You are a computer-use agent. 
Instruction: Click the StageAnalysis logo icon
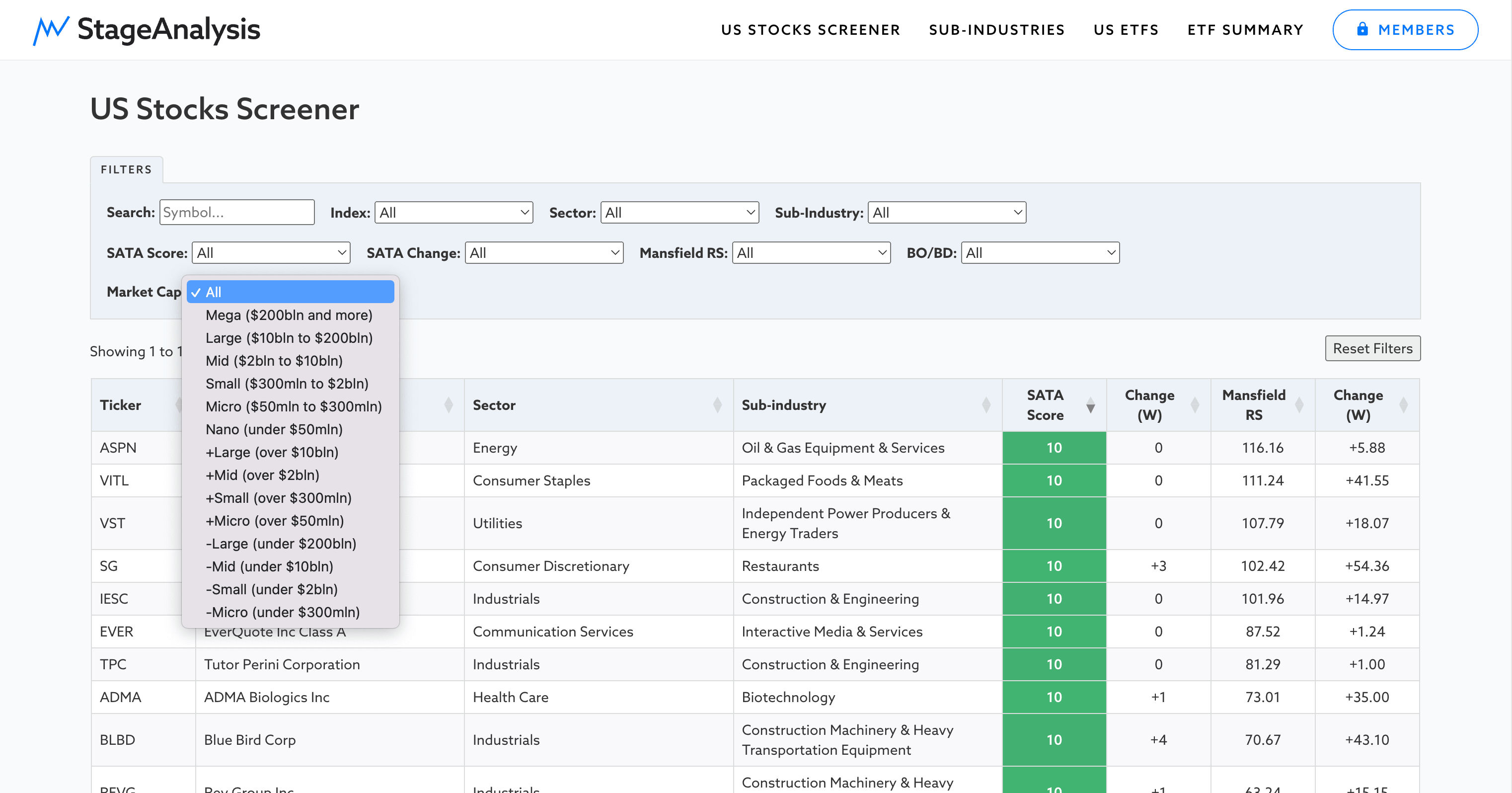point(51,29)
